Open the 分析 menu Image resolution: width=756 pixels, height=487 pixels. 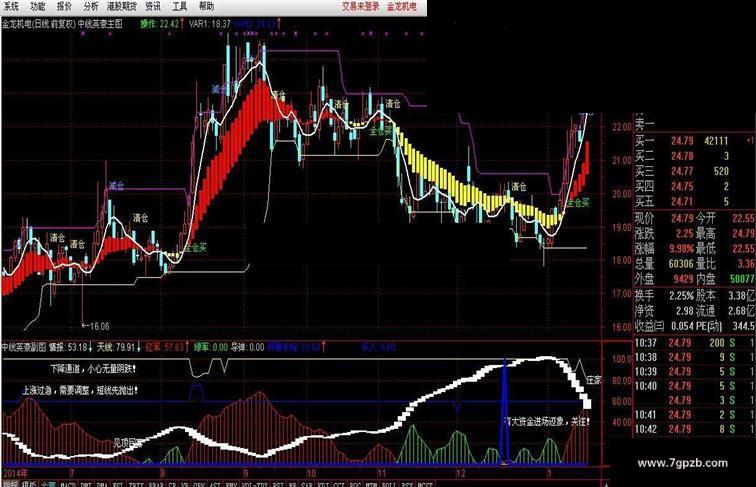click(91, 6)
